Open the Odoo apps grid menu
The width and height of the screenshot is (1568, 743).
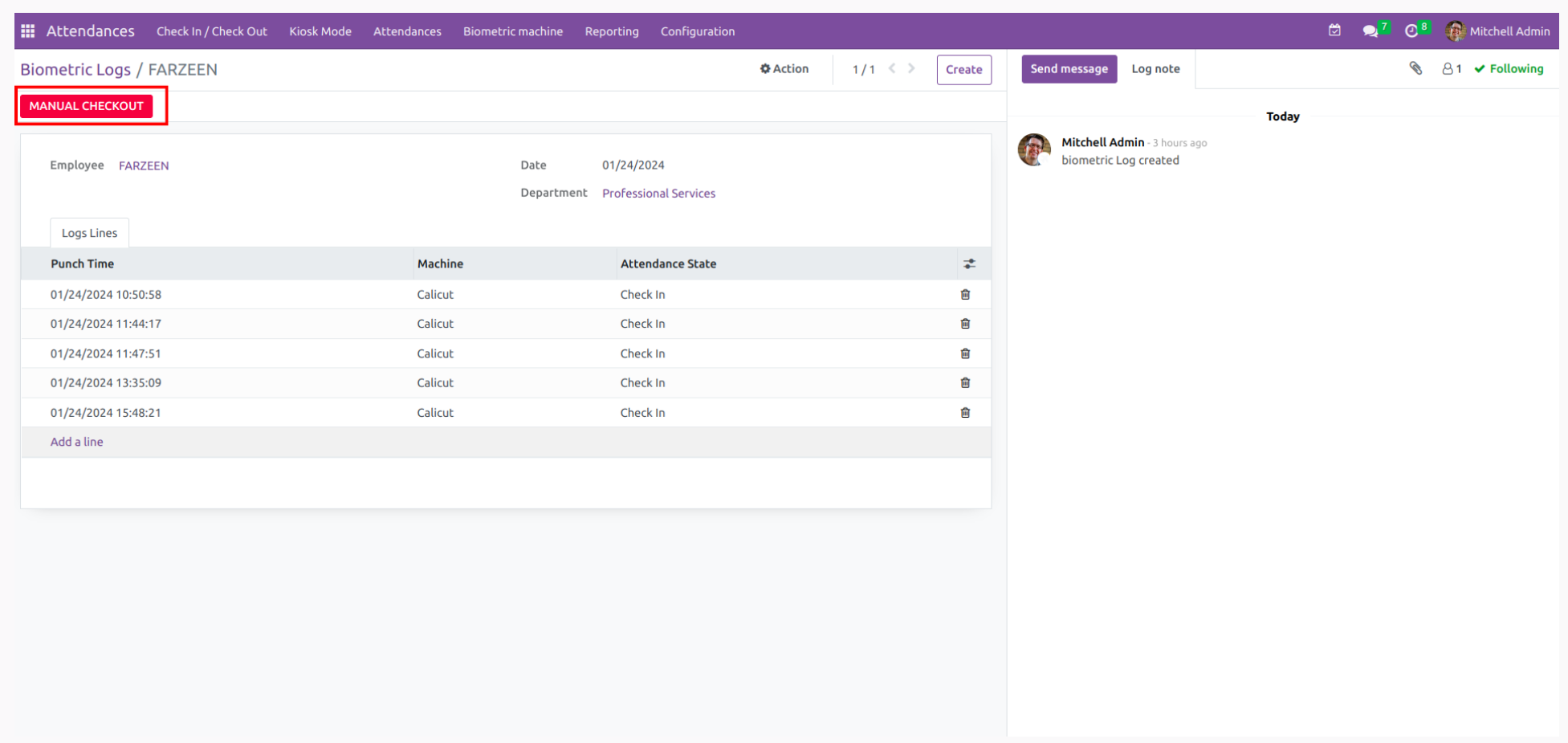point(26,31)
